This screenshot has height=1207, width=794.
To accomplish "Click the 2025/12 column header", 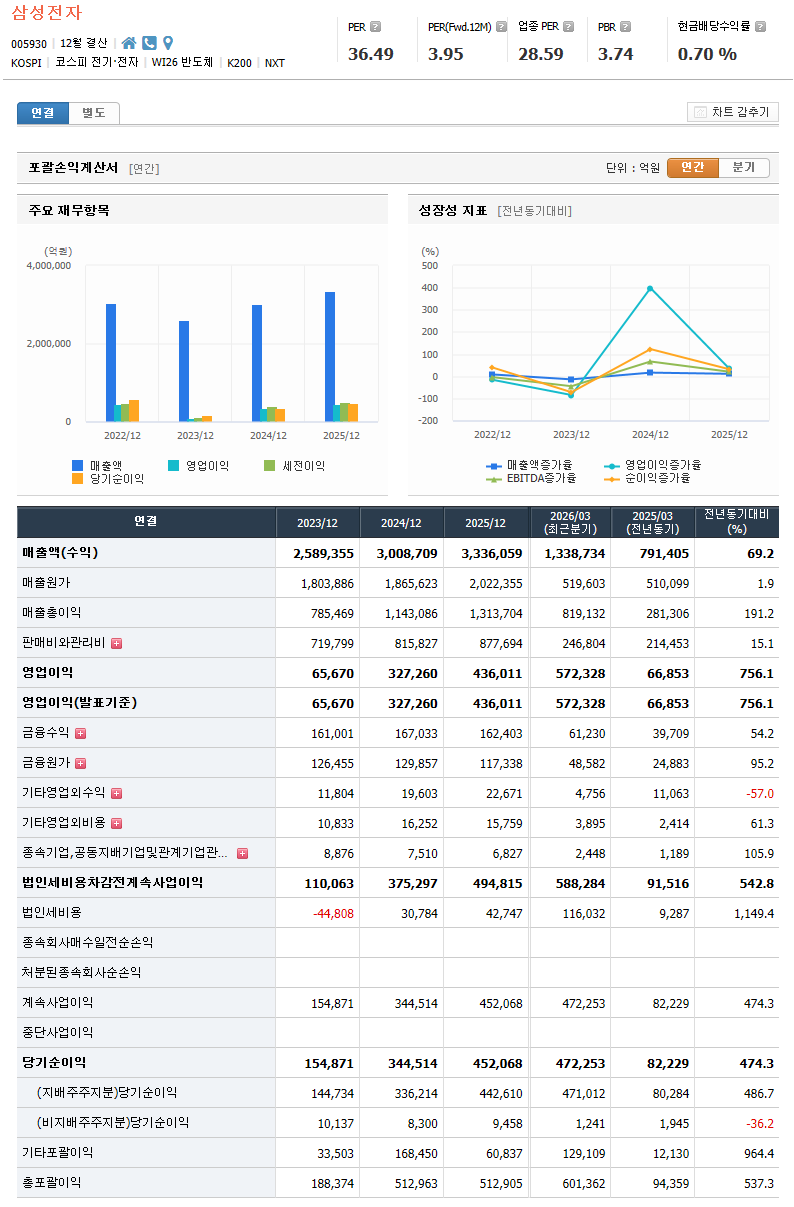I will point(486,523).
